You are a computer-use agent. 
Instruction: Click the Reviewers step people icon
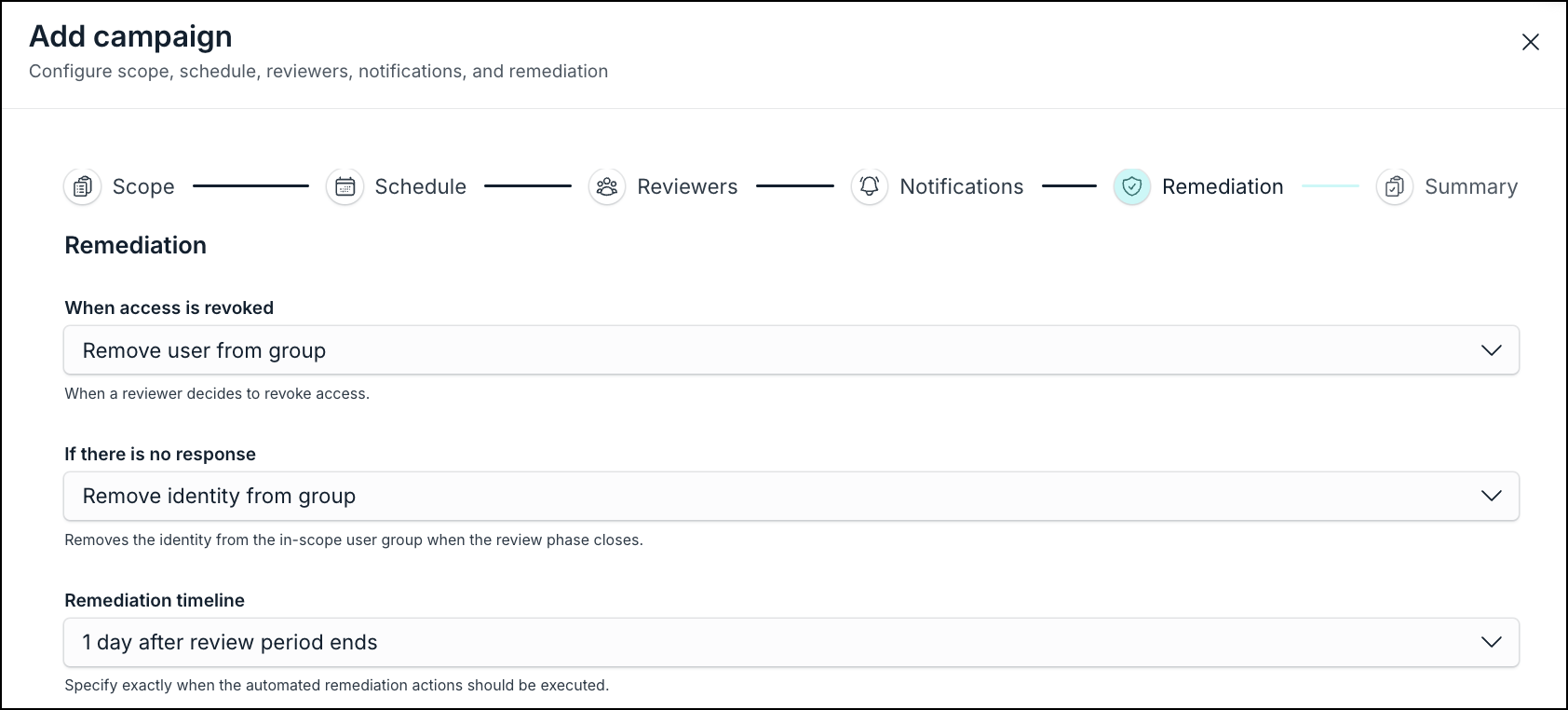pos(607,186)
